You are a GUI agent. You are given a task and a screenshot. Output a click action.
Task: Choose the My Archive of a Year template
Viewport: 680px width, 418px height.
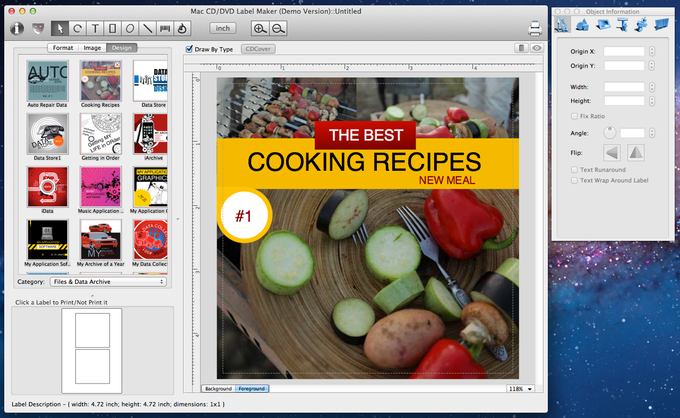[x=100, y=240]
